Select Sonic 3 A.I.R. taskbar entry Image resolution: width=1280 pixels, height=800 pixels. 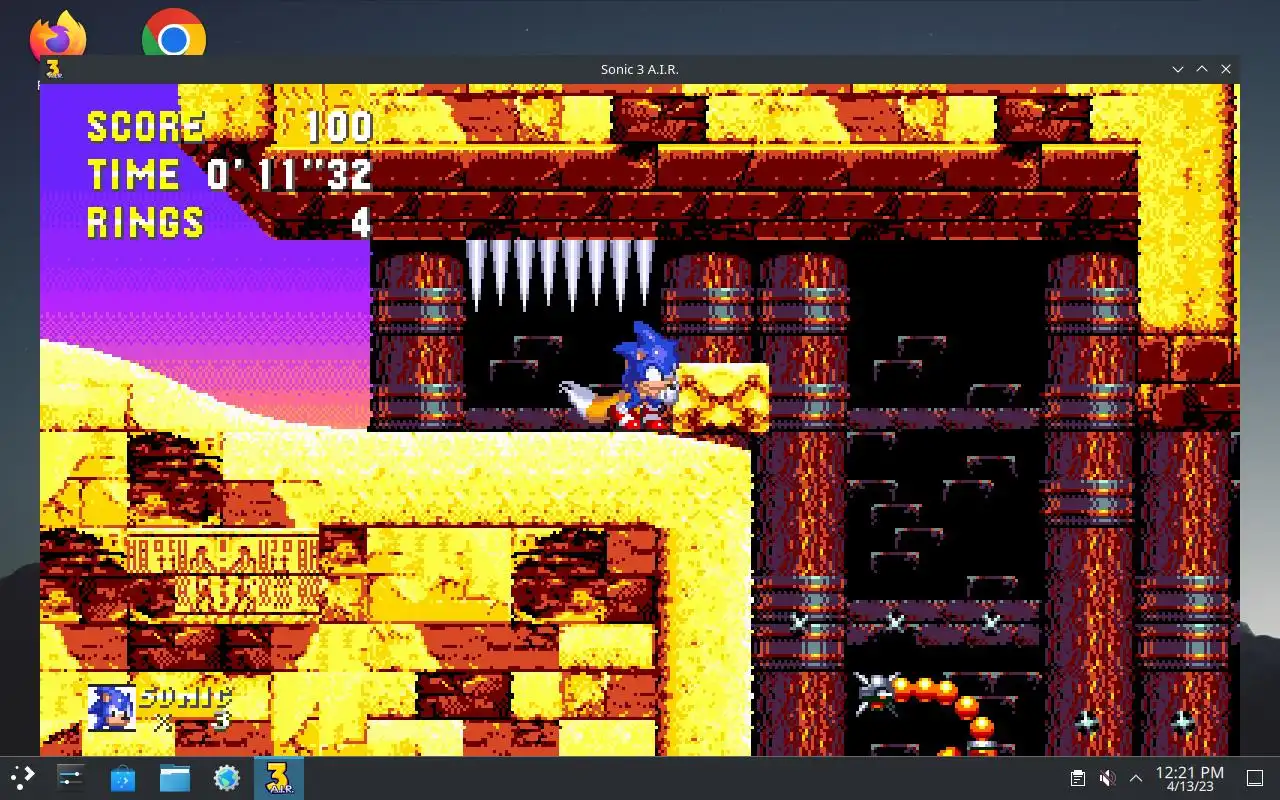279,777
